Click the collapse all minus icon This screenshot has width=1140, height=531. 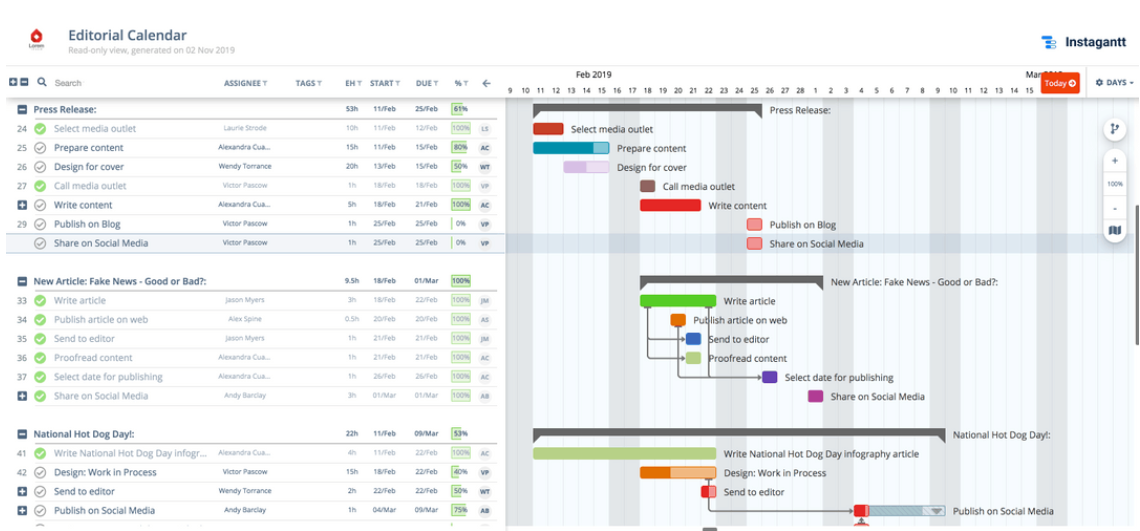pyautogui.click(x=24, y=83)
